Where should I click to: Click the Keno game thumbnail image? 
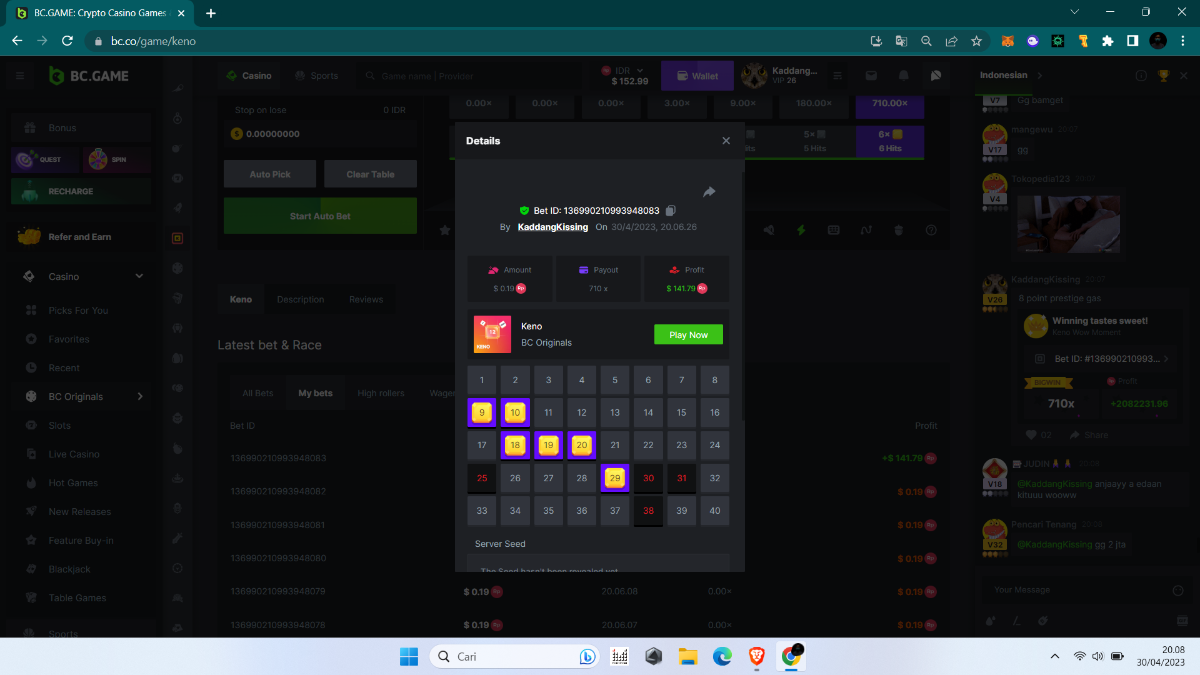click(492, 335)
